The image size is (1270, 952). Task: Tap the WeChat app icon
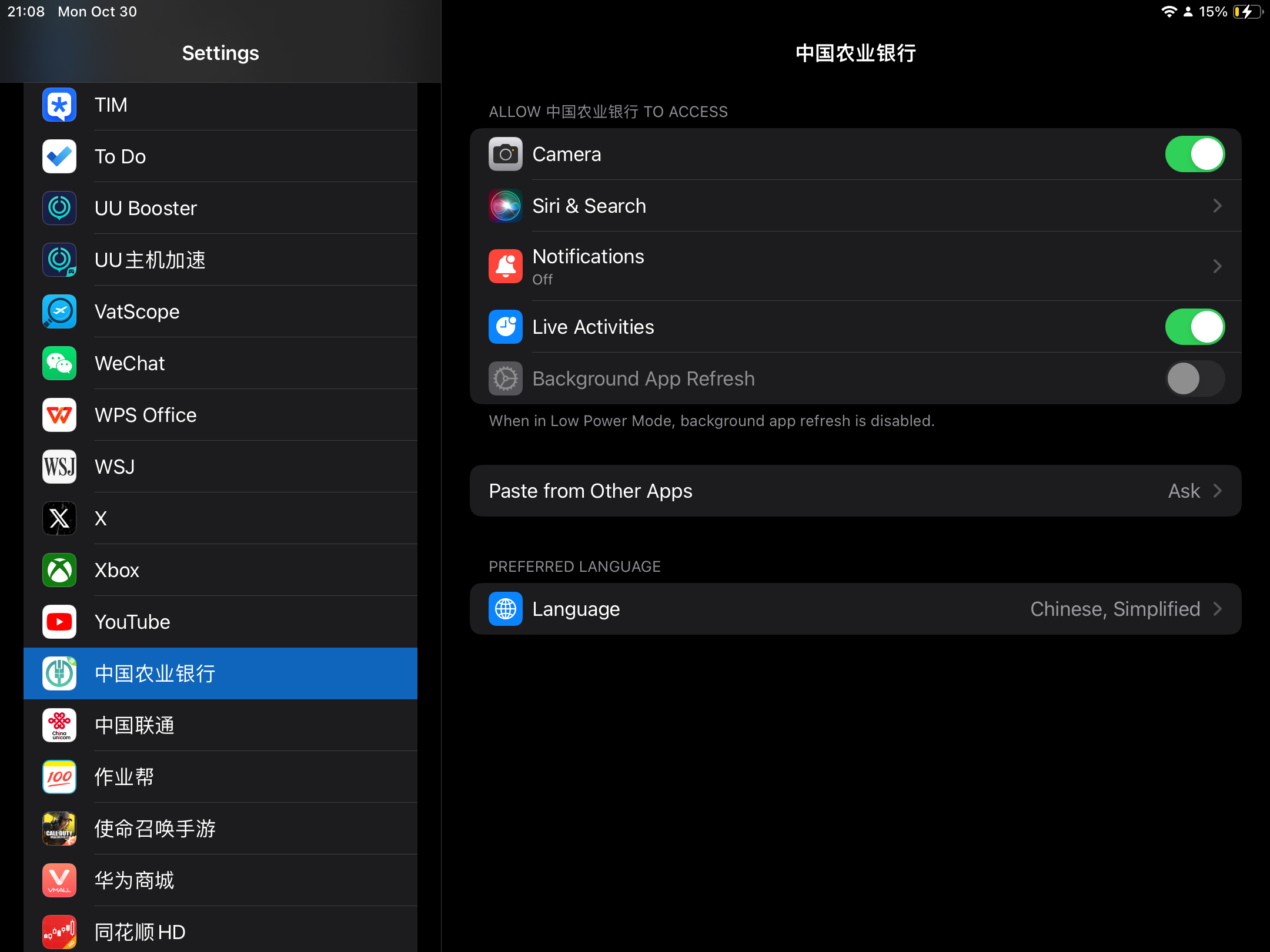coord(59,363)
